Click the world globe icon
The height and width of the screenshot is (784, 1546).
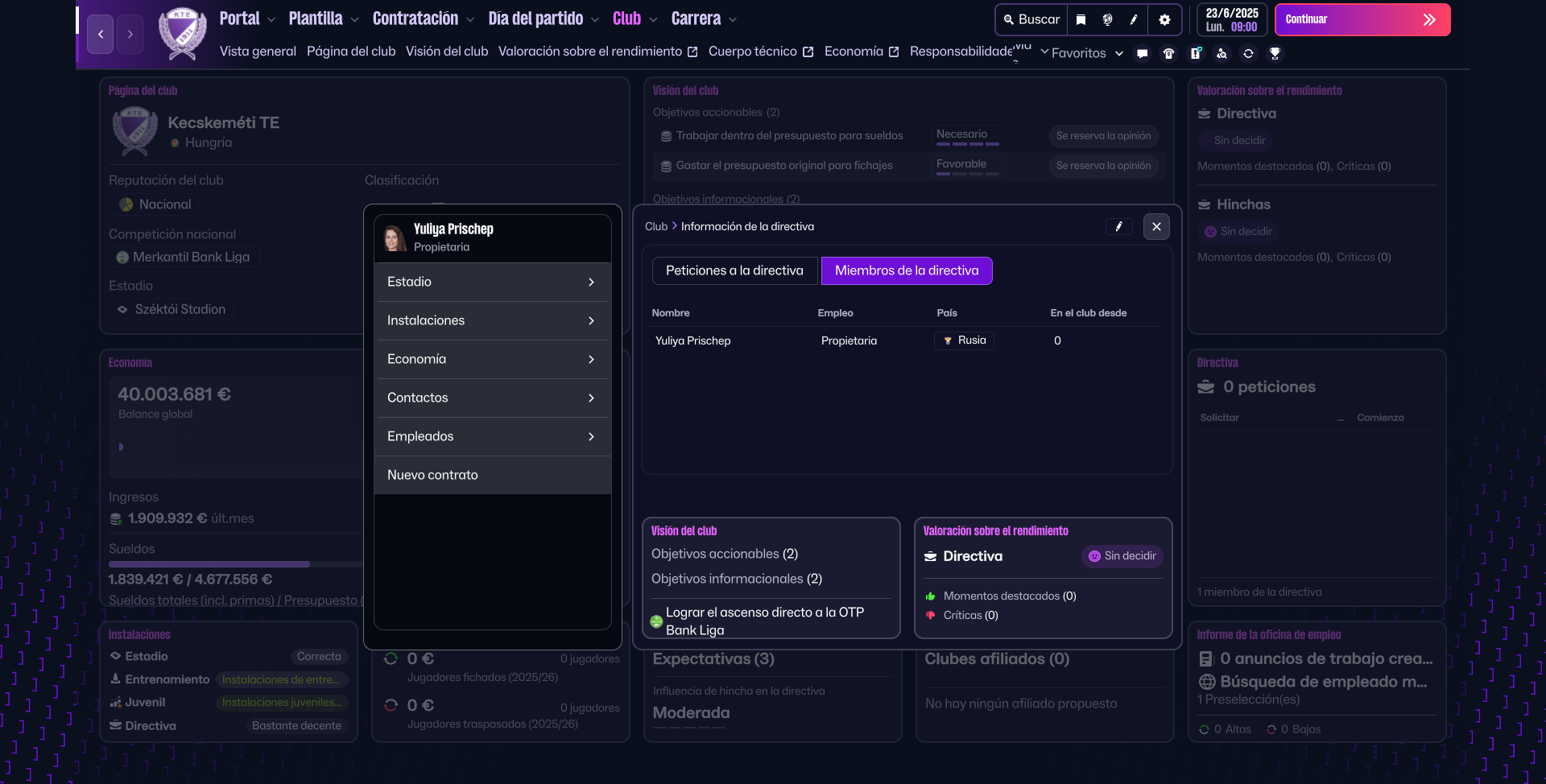(x=1107, y=19)
